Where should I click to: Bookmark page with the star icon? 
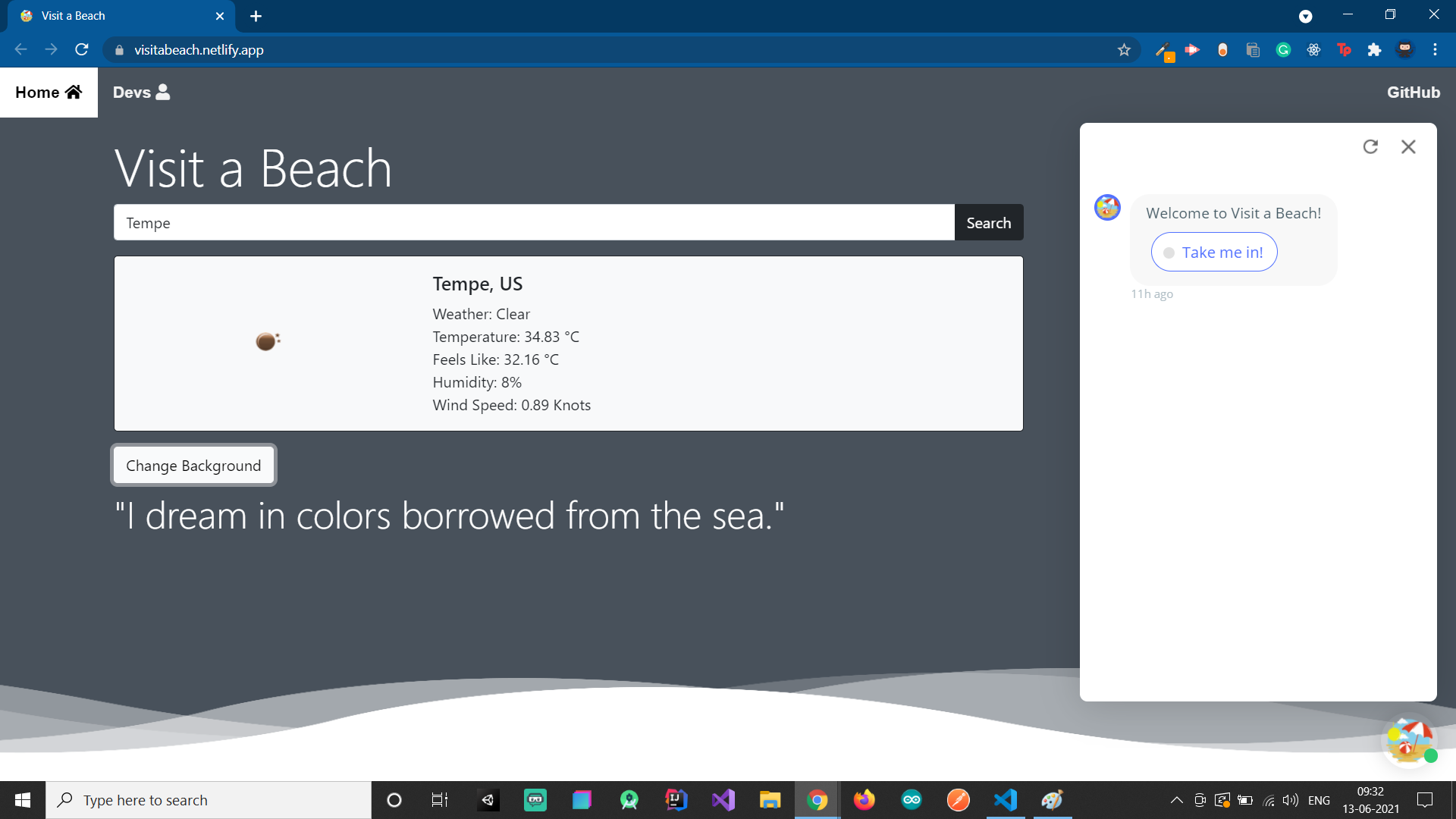coord(1124,50)
